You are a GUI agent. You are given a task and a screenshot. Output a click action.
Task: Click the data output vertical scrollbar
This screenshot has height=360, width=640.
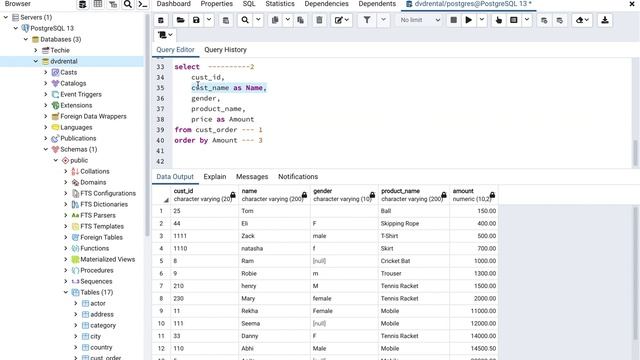[x=635, y=273]
